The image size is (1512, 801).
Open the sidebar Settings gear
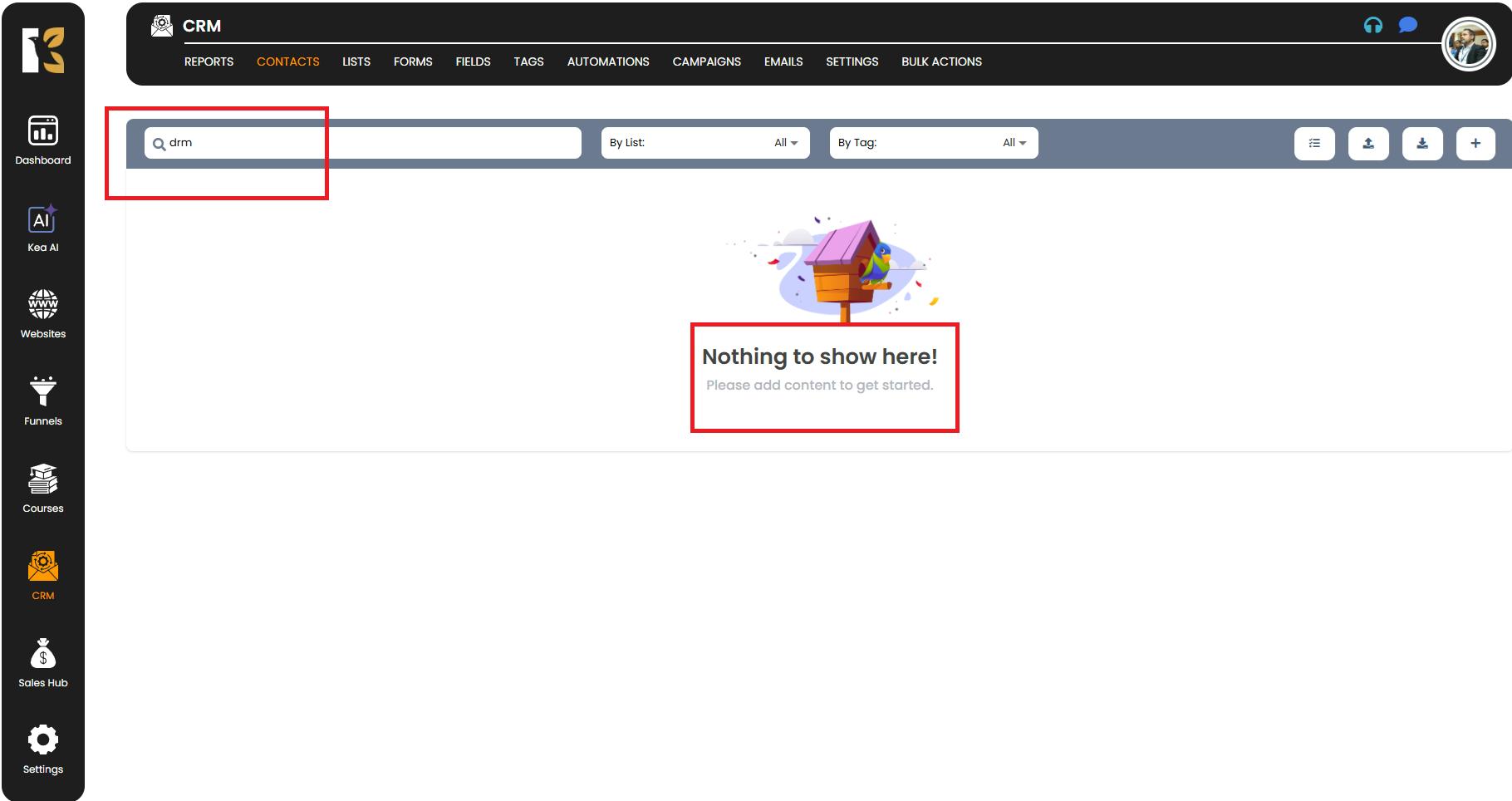(43, 749)
